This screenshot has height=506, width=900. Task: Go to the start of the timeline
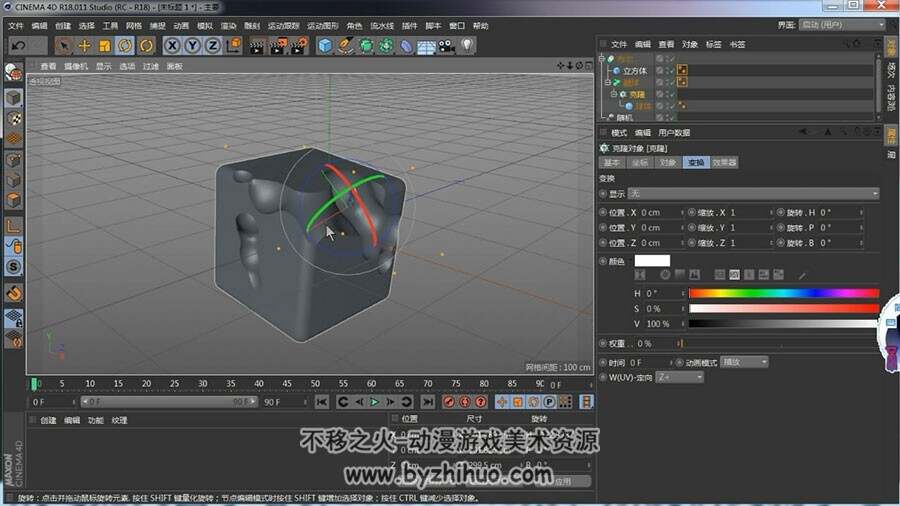322,402
